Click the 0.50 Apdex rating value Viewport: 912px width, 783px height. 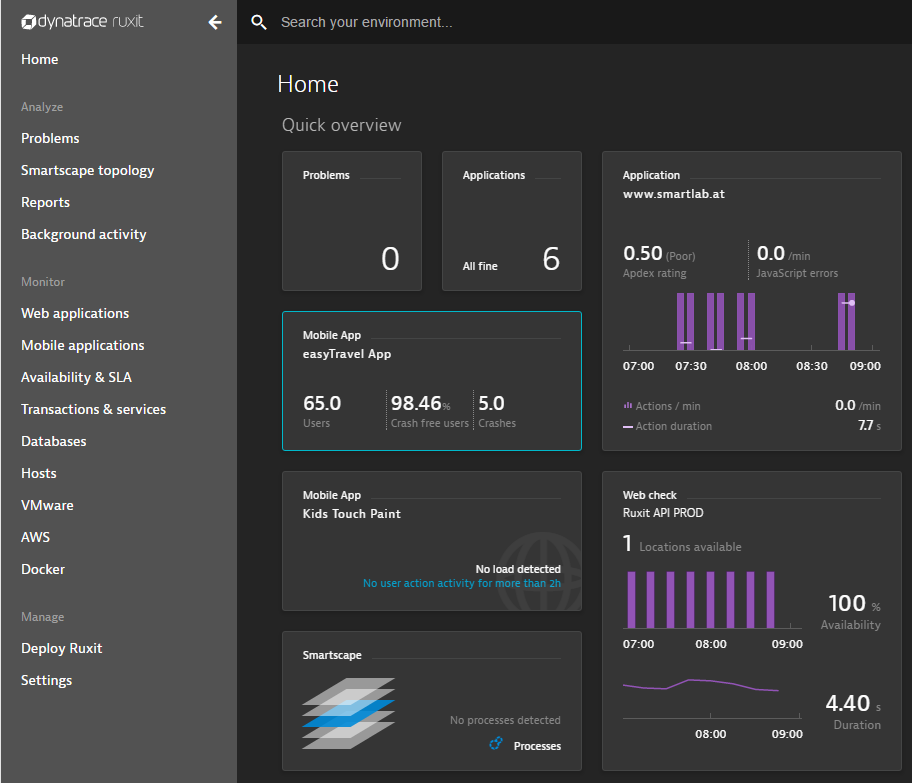point(643,253)
